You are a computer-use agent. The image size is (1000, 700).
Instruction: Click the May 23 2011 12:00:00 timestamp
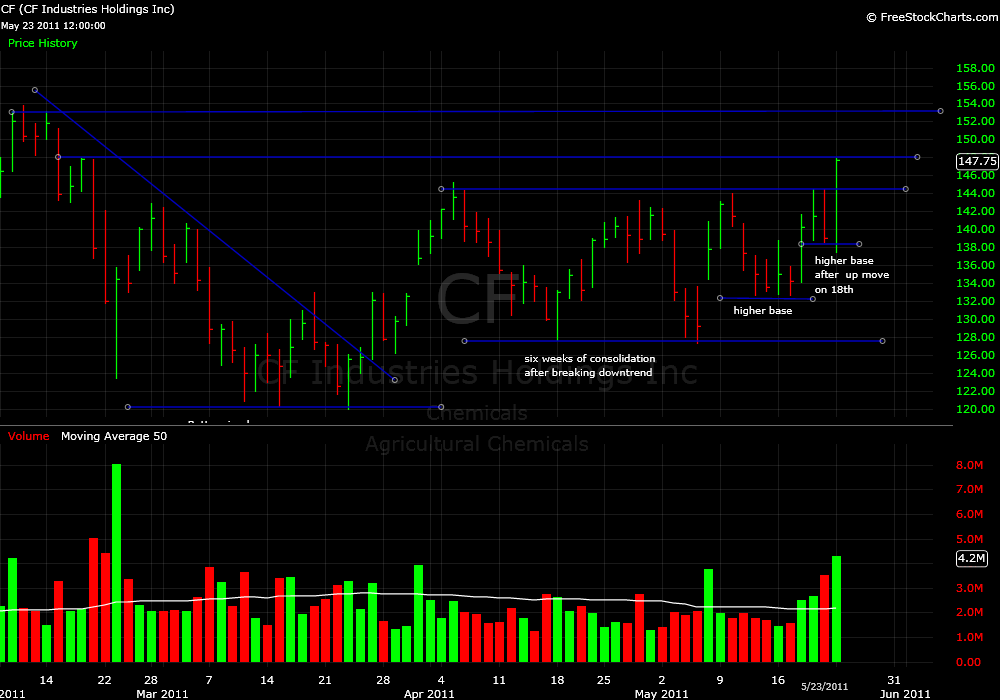[53, 26]
